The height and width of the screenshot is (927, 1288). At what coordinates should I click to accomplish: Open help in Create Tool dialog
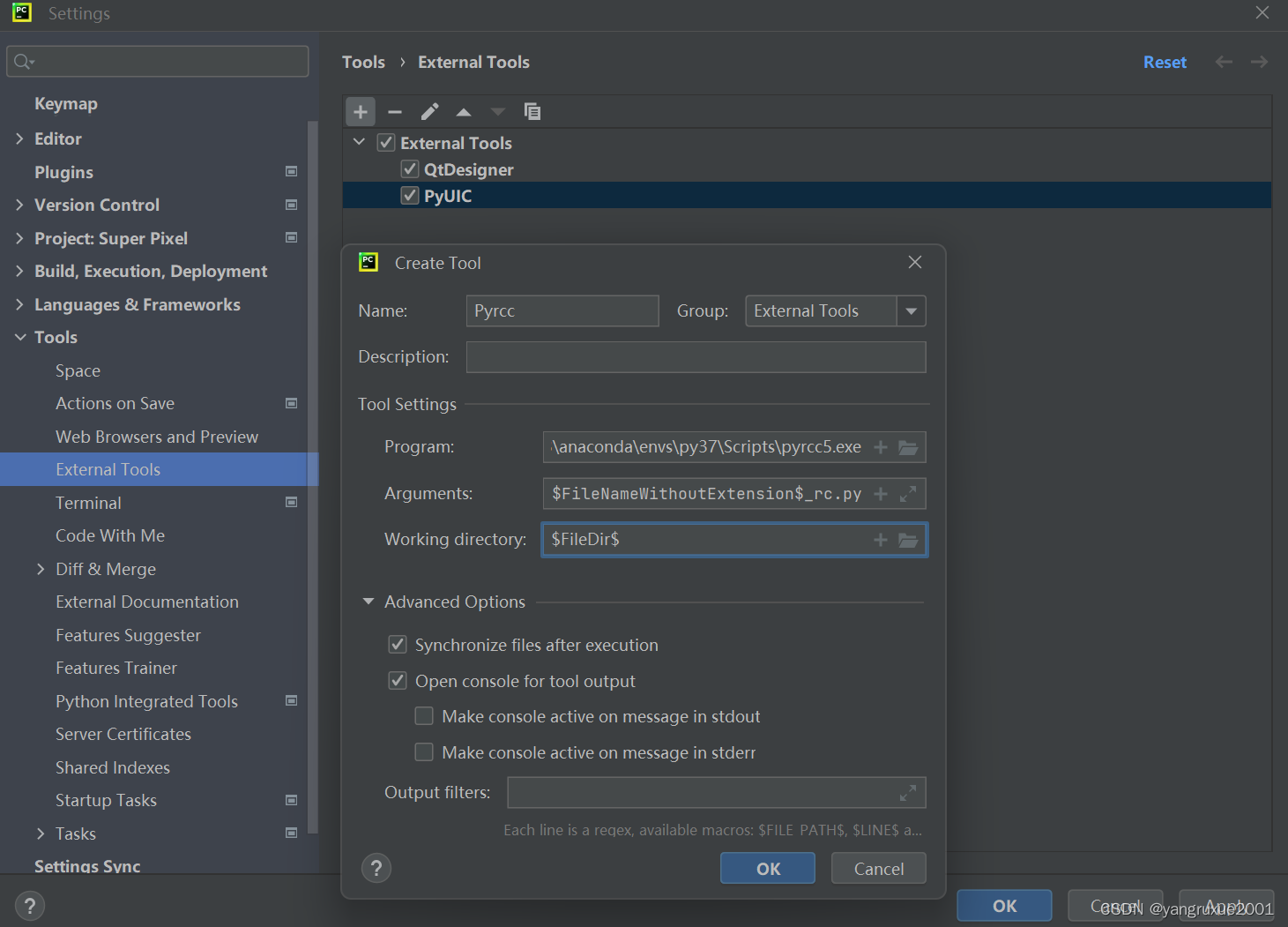(376, 868)
